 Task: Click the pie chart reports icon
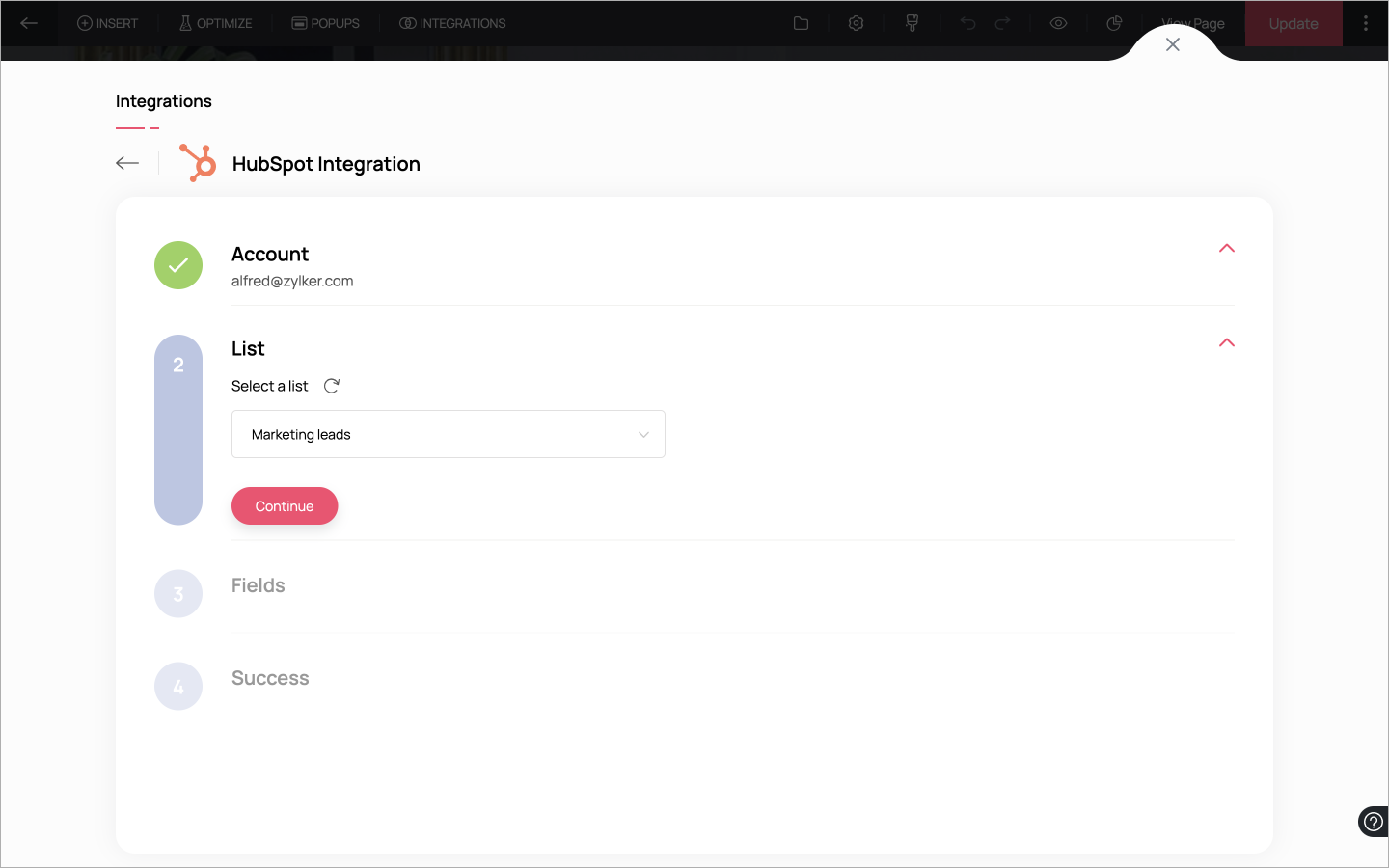tap(1114, 23)
